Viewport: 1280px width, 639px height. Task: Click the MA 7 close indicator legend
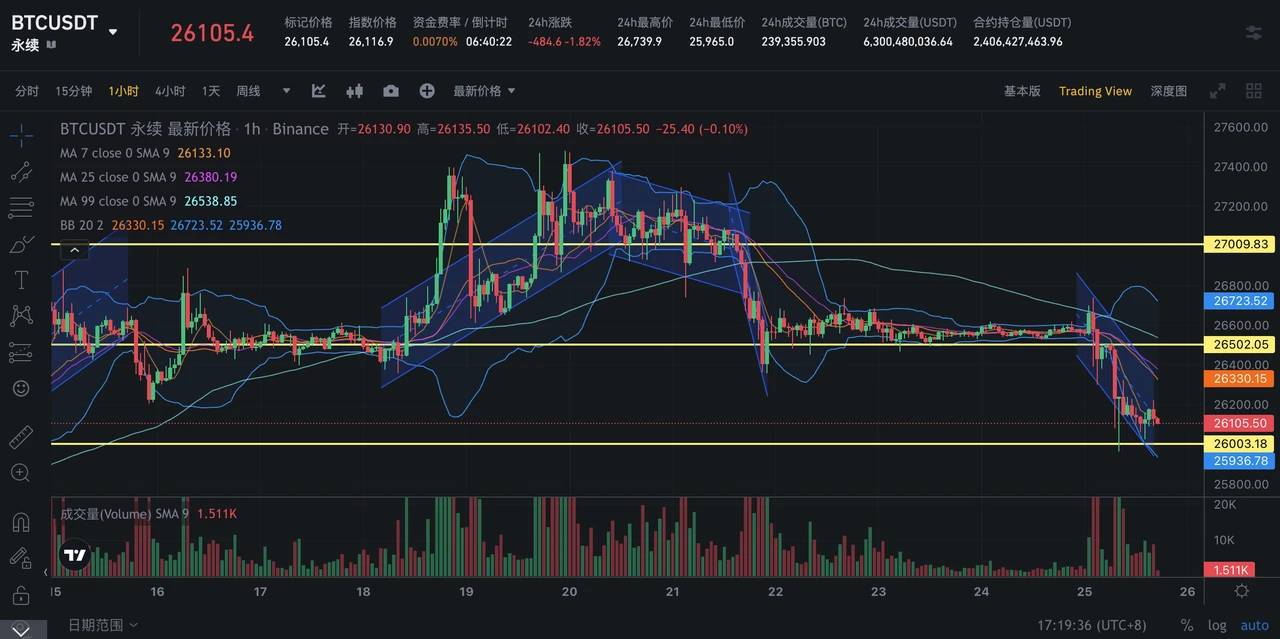(x=145, y=153)
